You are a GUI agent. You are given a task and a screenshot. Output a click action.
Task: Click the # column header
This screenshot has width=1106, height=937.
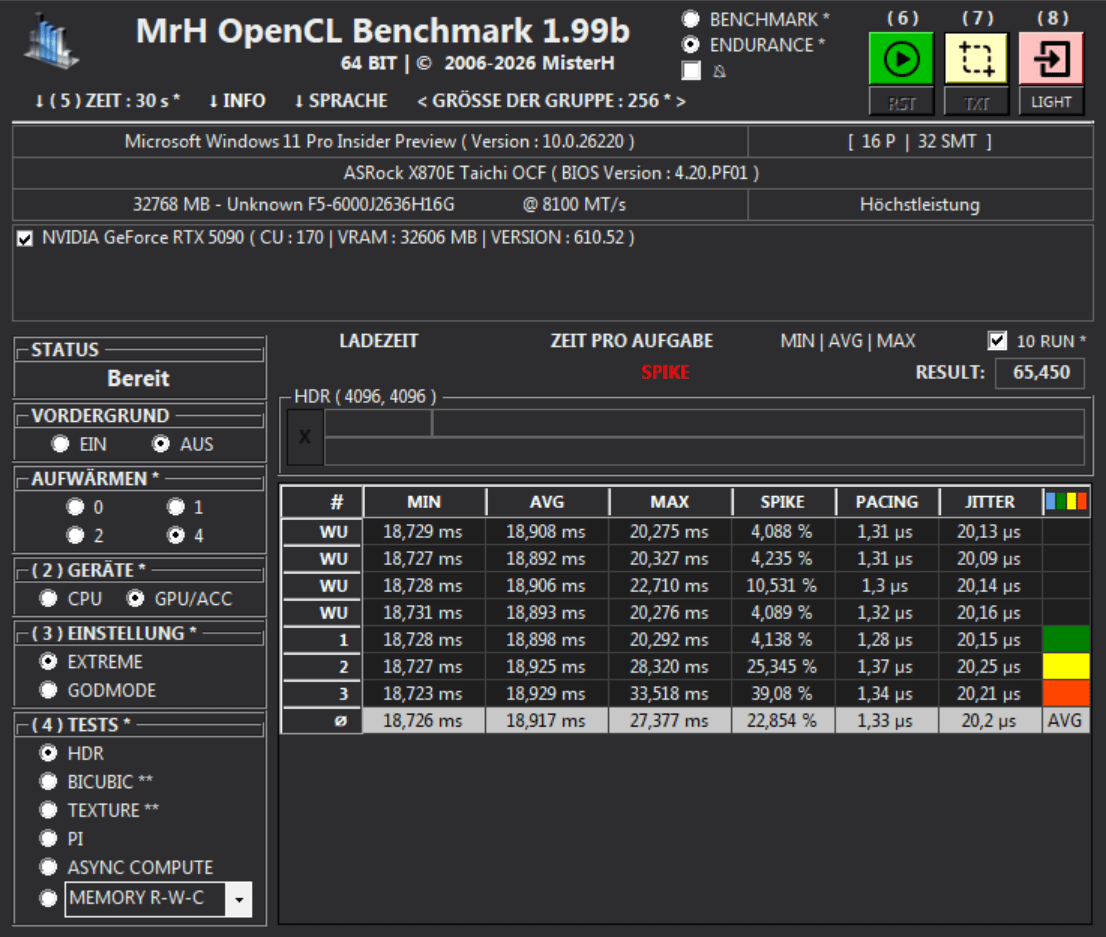322,502
